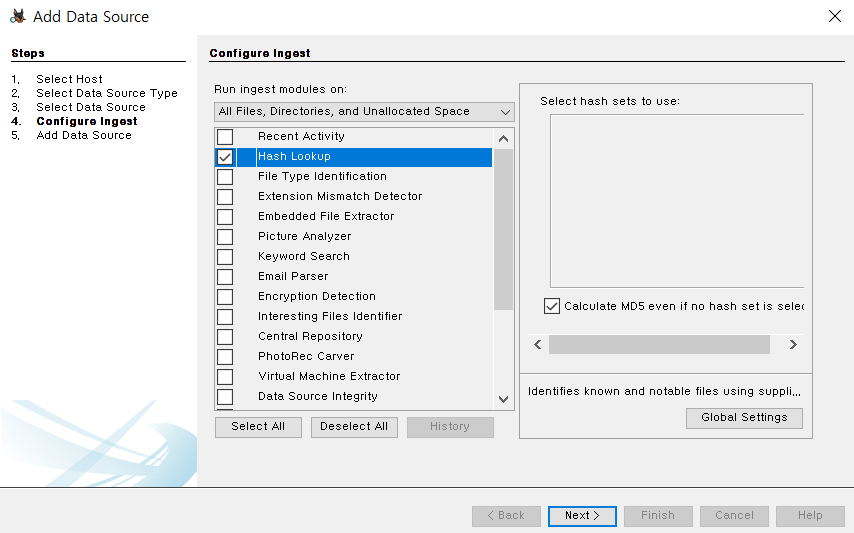
Task: Click the module list scroll down arrow
Action: [x=503, y=399]
